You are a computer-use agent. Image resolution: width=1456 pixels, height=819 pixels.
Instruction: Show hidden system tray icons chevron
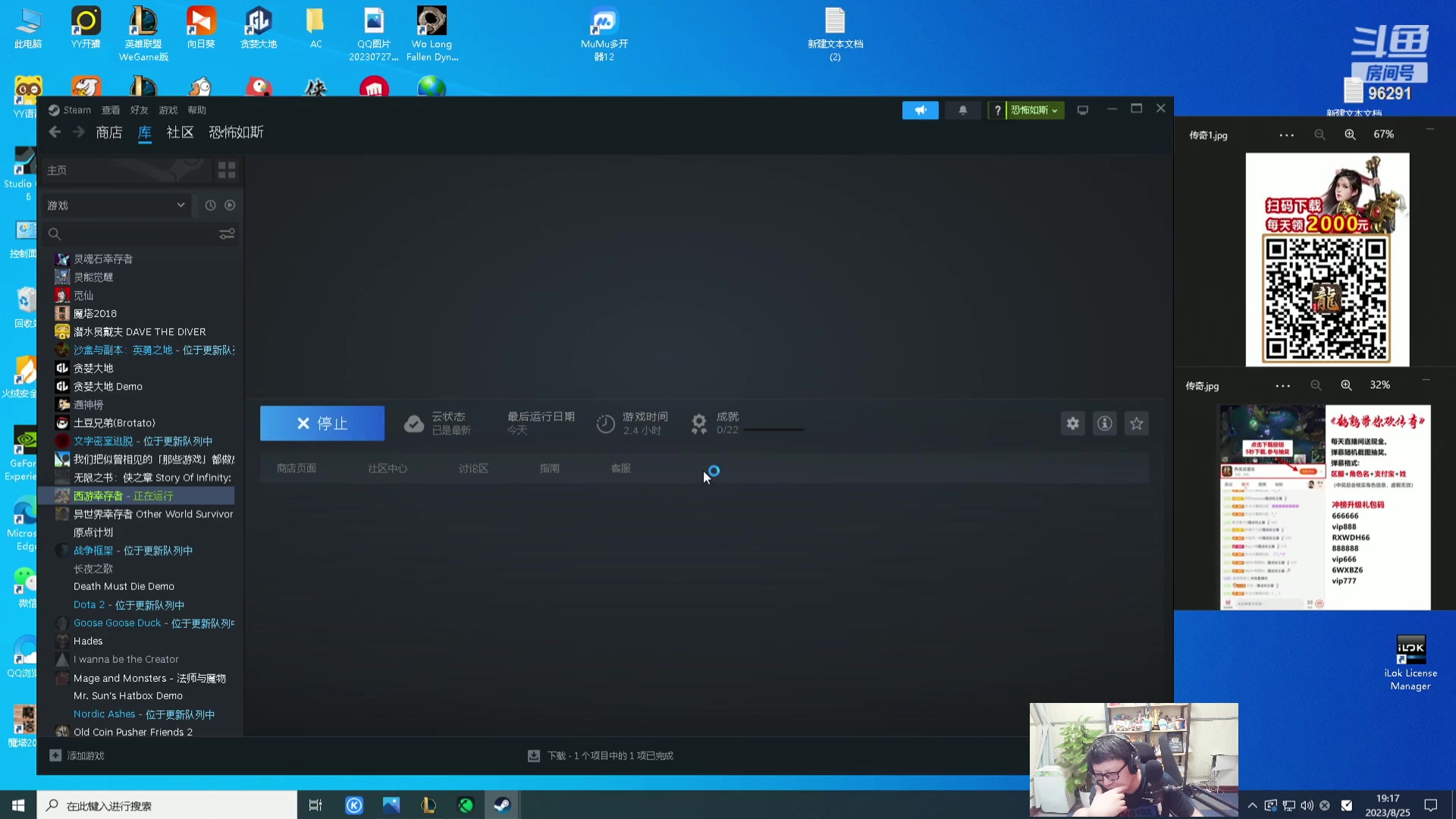point(1252,805)
